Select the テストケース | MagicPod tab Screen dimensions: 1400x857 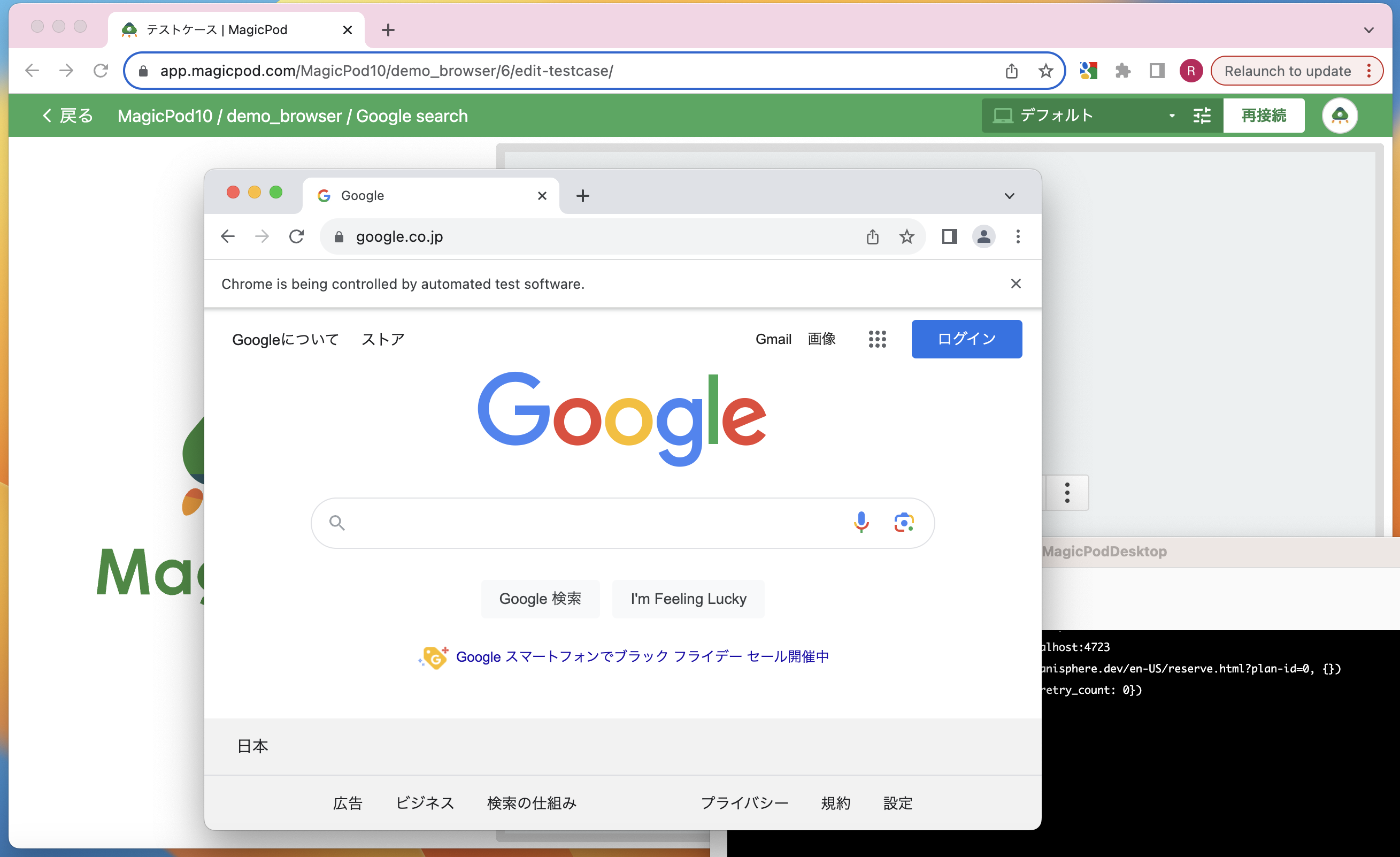tap(236, 29)
